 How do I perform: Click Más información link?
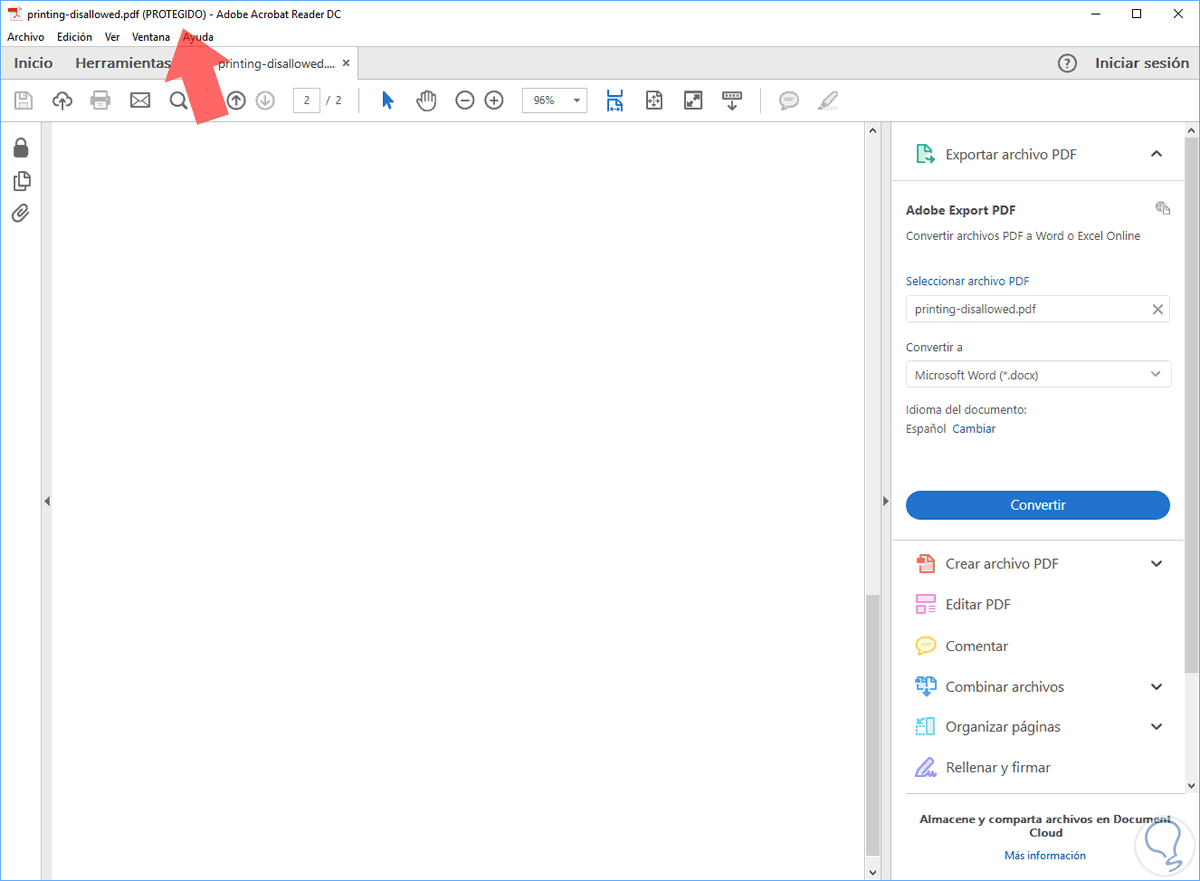click(1045, 856)
